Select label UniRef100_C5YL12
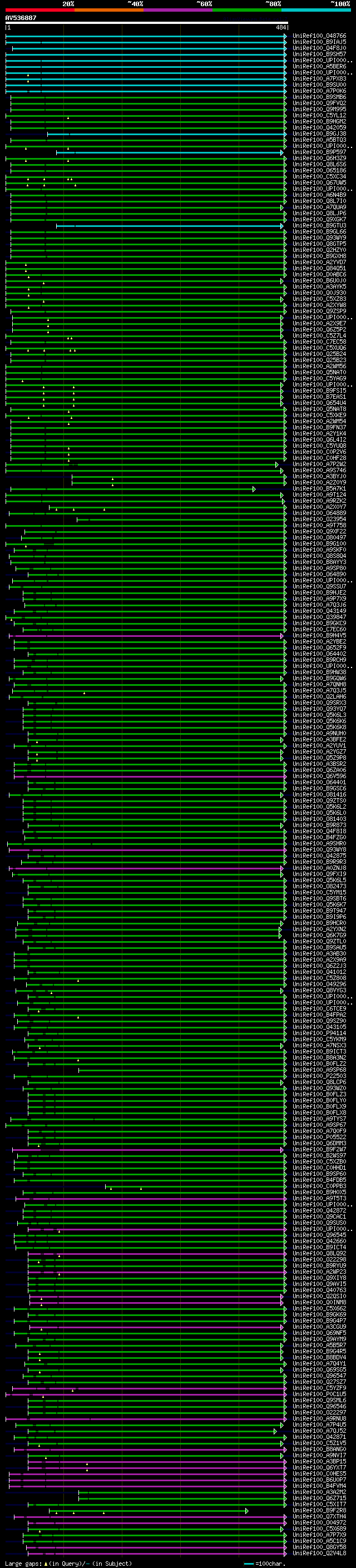 point(319,115)
